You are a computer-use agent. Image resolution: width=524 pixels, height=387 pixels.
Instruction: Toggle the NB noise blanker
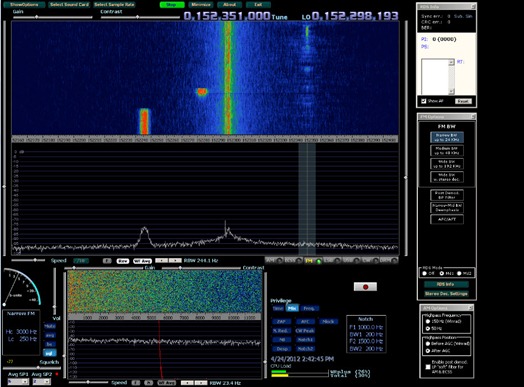point(281,340)
